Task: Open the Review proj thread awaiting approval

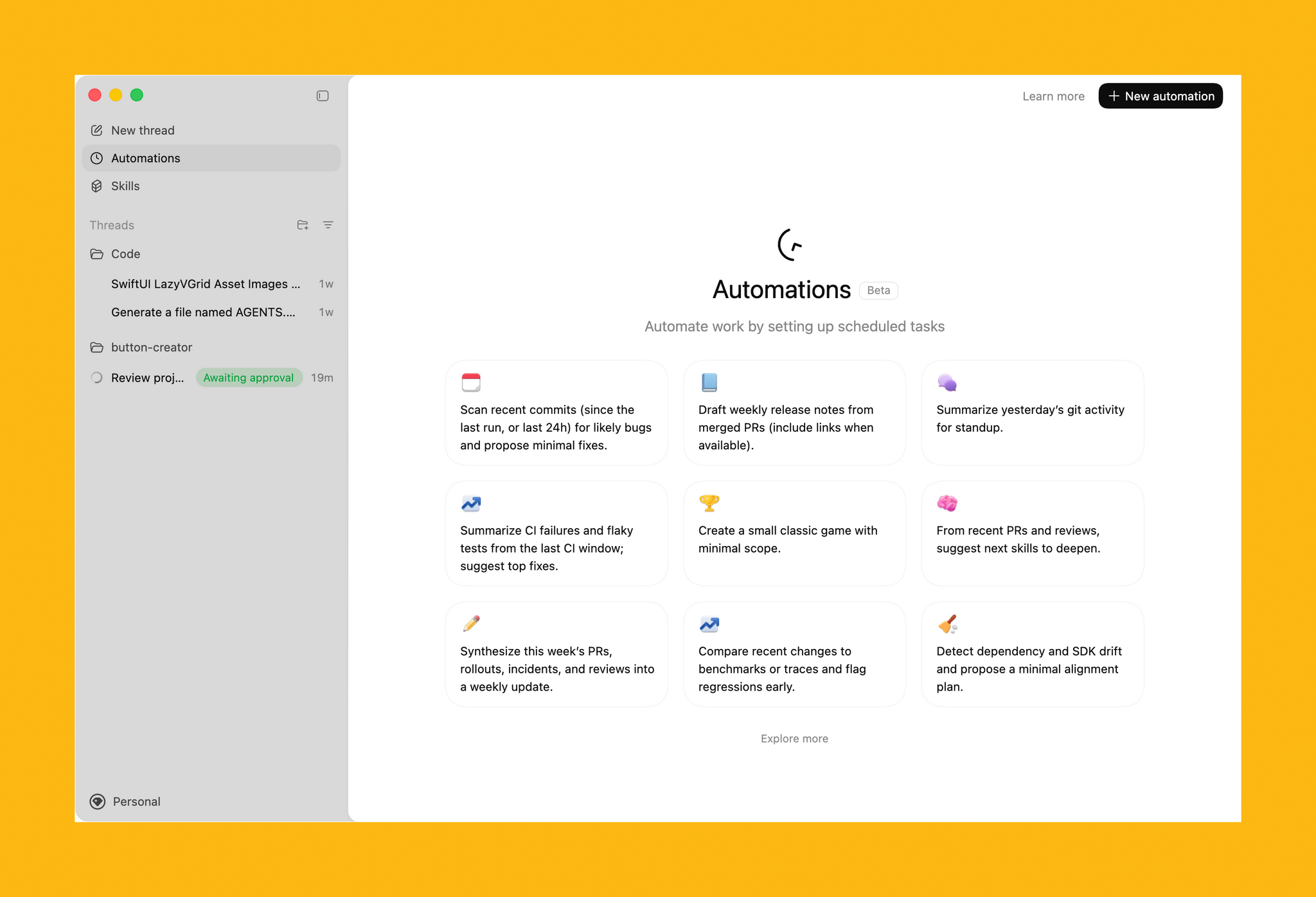Action: coord(148,377)
